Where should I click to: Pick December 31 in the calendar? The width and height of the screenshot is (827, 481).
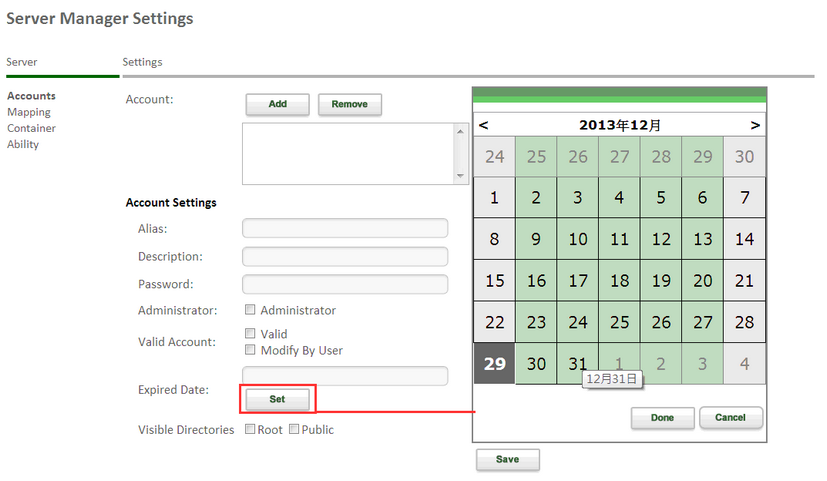pyautogui.click(x=577, y=364)
